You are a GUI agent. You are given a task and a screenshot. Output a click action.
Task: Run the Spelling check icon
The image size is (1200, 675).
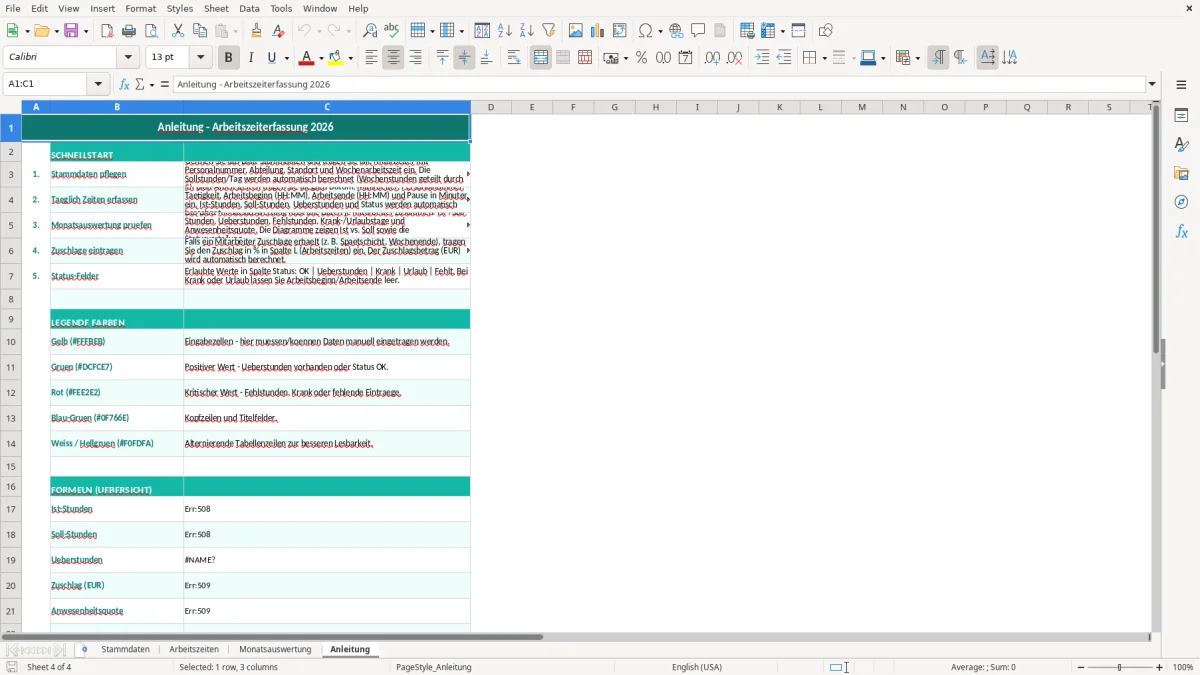tap(392, 31)
